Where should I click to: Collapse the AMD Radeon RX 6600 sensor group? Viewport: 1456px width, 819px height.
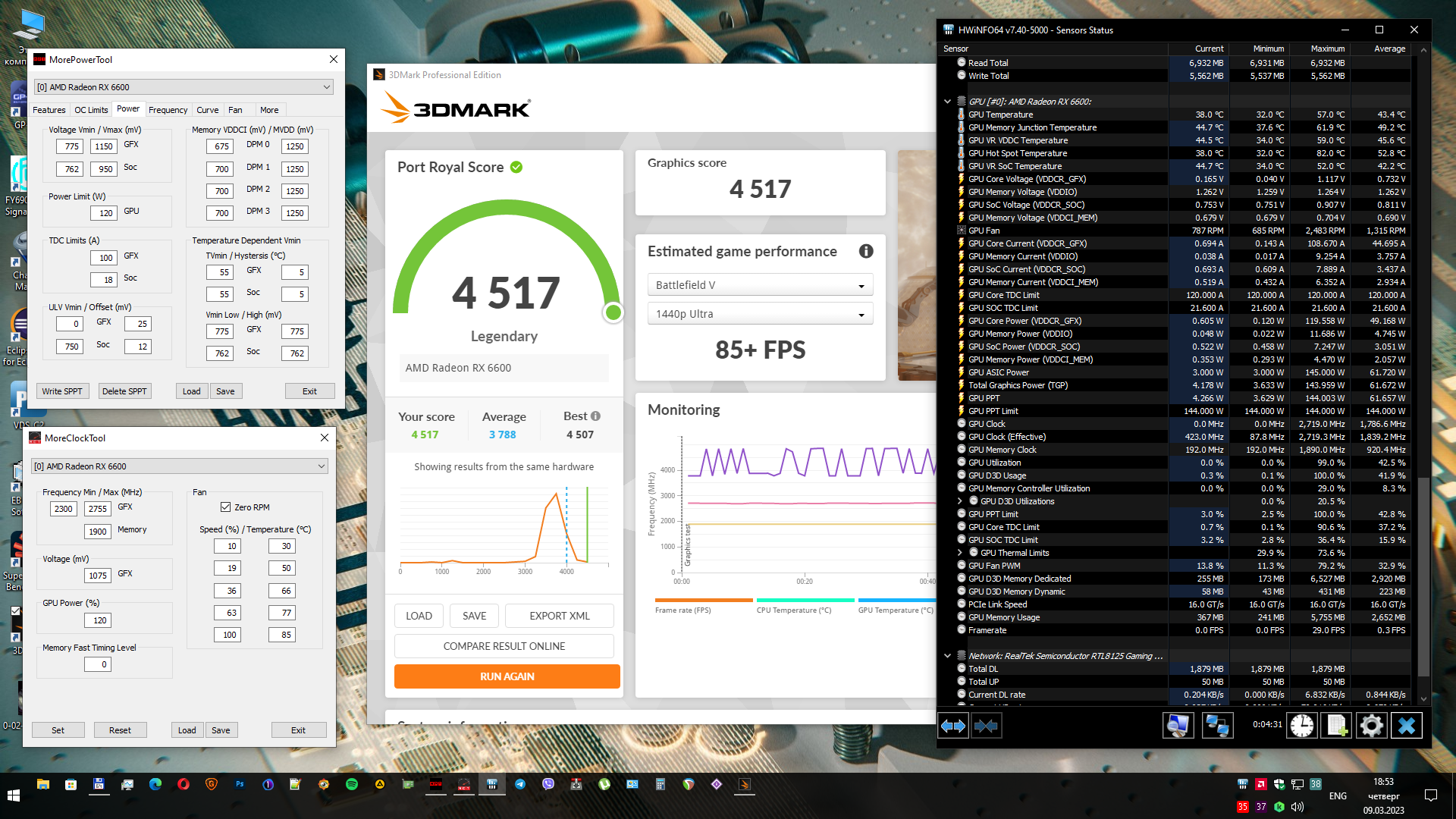[x=947, y=102]
